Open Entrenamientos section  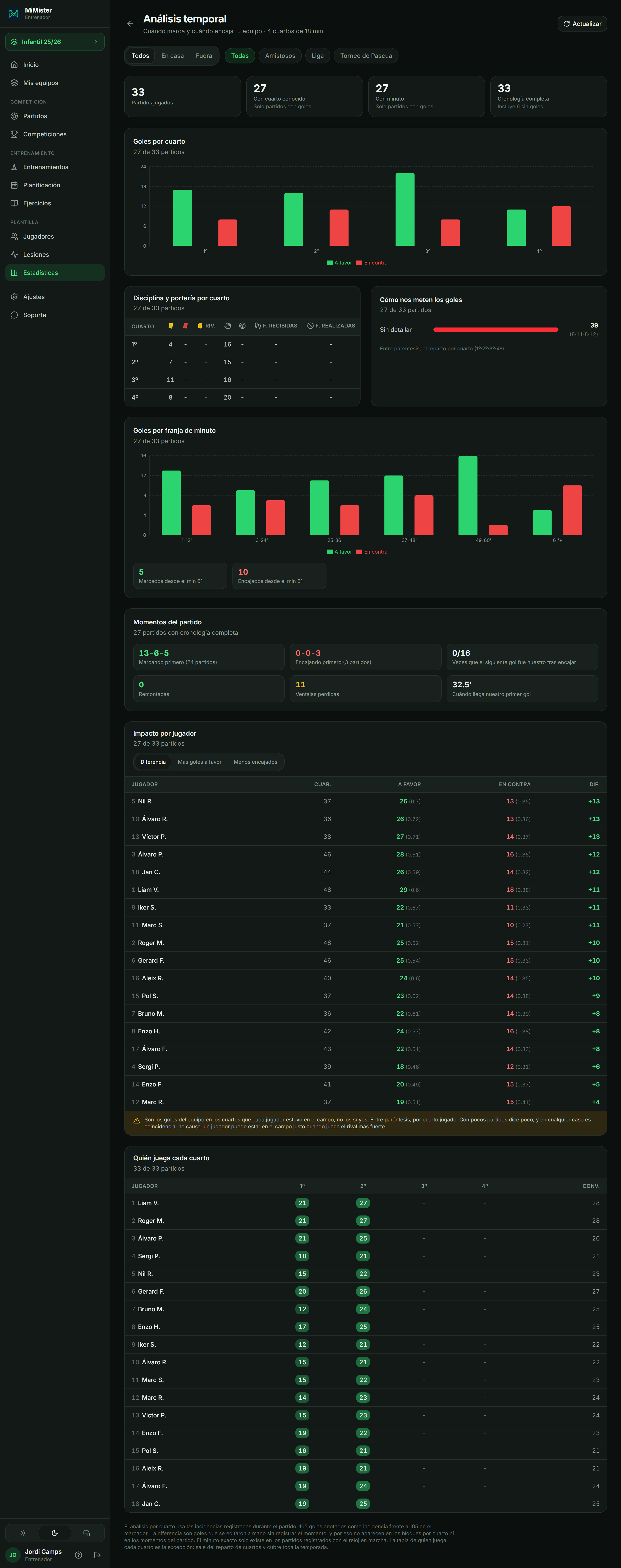point(55,167)
